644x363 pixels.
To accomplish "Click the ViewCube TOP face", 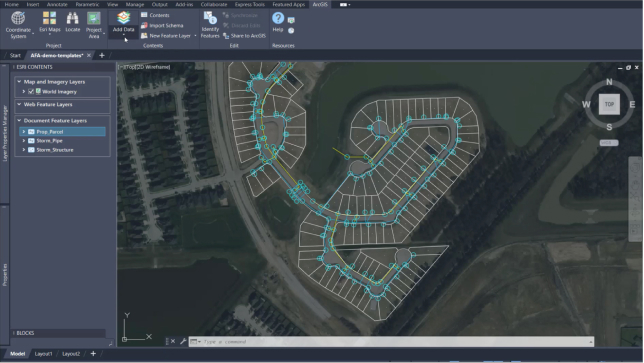I will coord(609,104).
